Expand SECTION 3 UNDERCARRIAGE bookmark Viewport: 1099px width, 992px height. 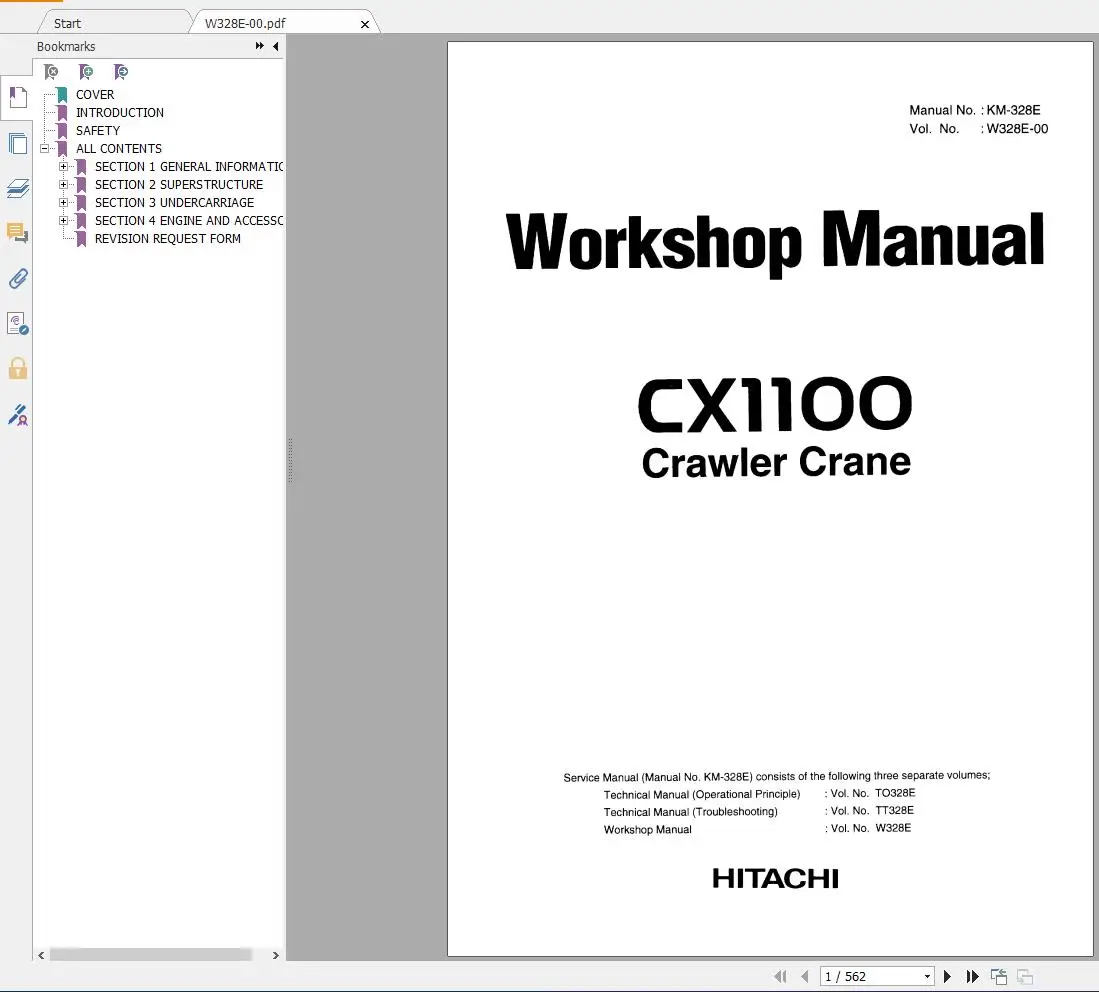[x=63, y=203]
